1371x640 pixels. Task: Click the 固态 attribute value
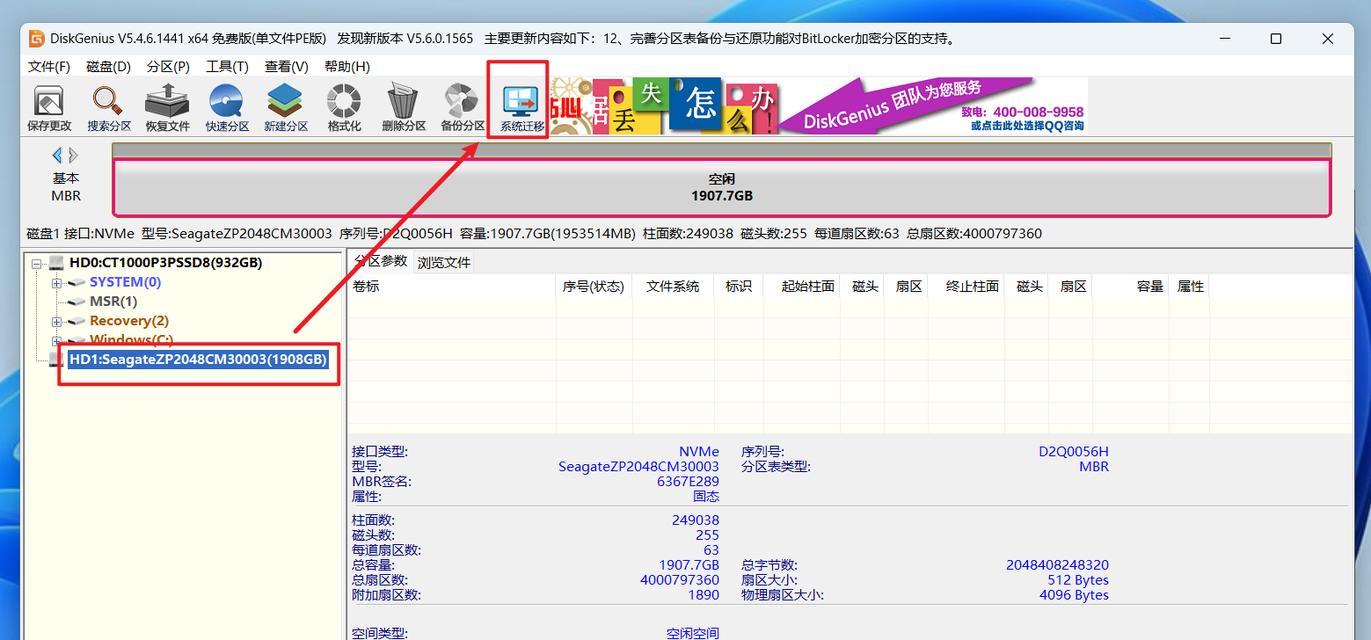point(706,496)
